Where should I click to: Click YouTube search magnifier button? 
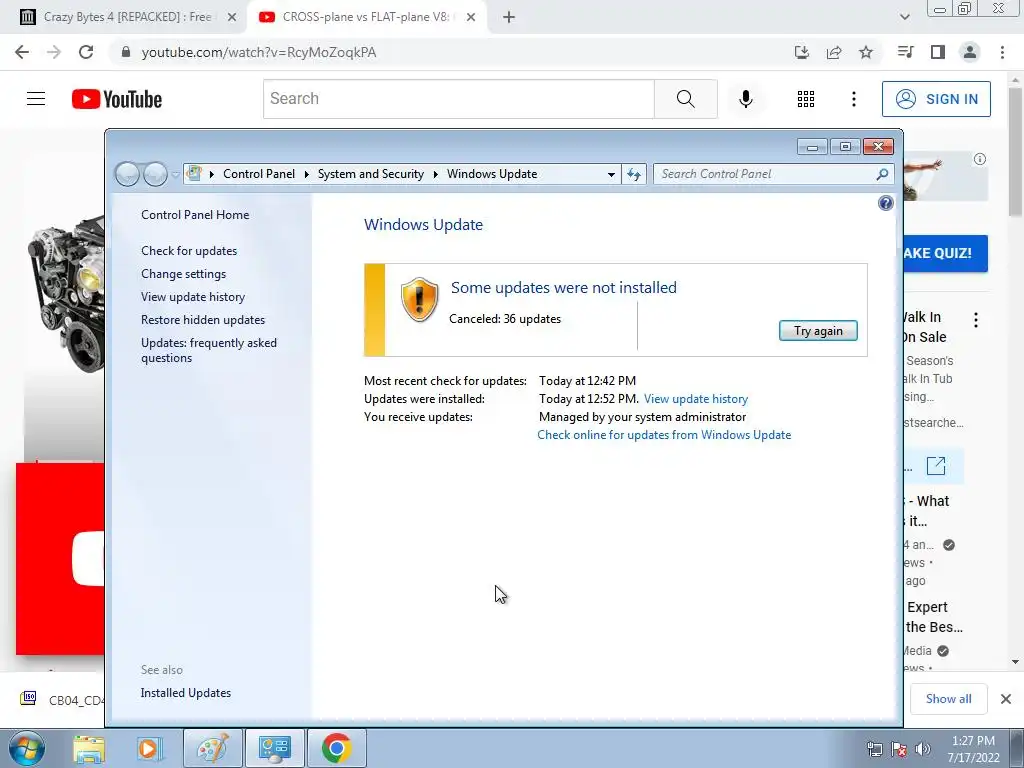[685, 99]
